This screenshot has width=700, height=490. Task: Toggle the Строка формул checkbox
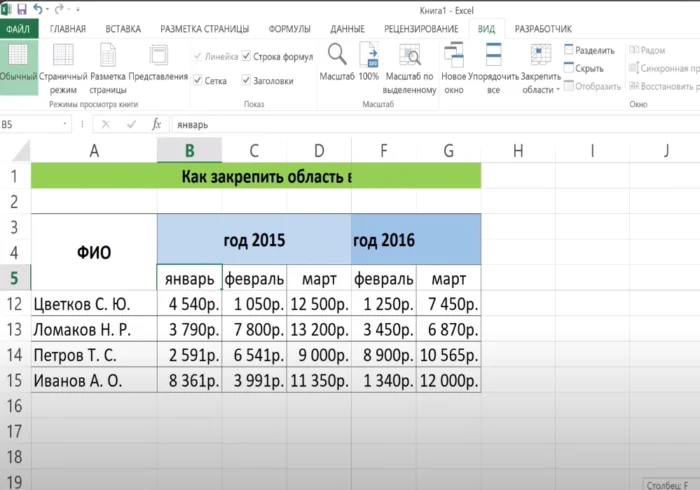[x=246, y=57]
